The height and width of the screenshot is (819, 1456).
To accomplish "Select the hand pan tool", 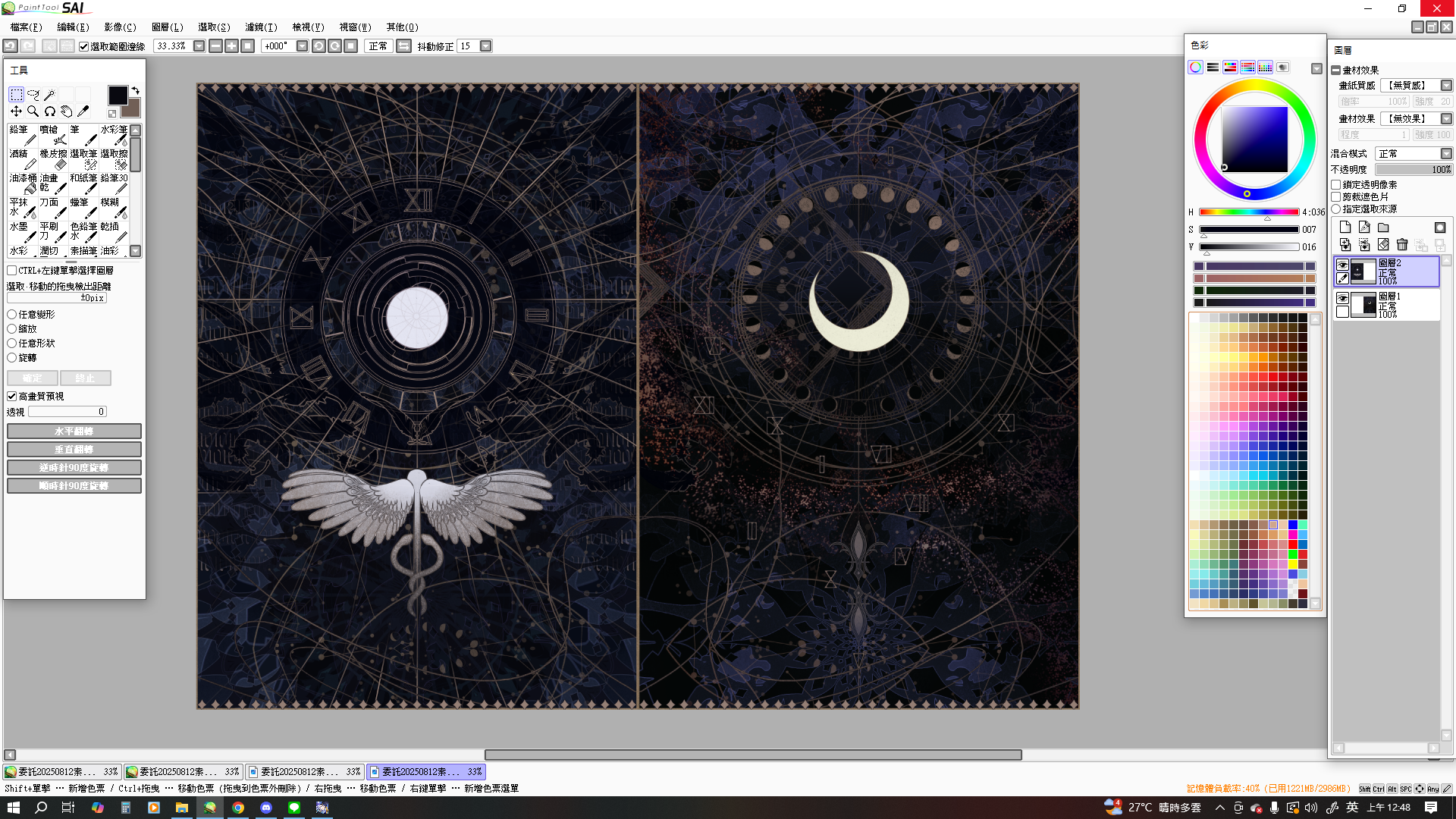I will [66, 111].
